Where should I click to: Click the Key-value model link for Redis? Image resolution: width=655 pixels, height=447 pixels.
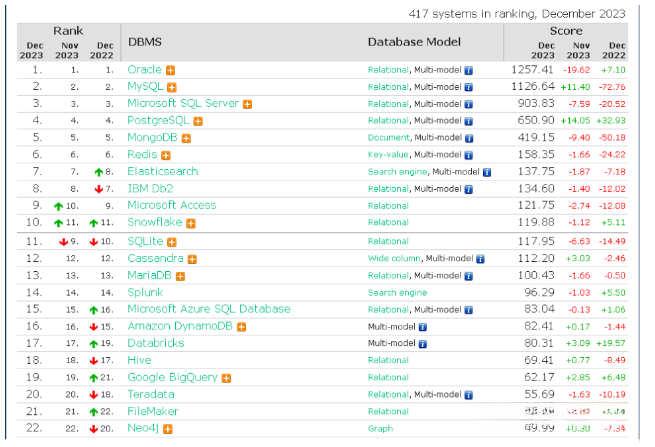(388, 155)
